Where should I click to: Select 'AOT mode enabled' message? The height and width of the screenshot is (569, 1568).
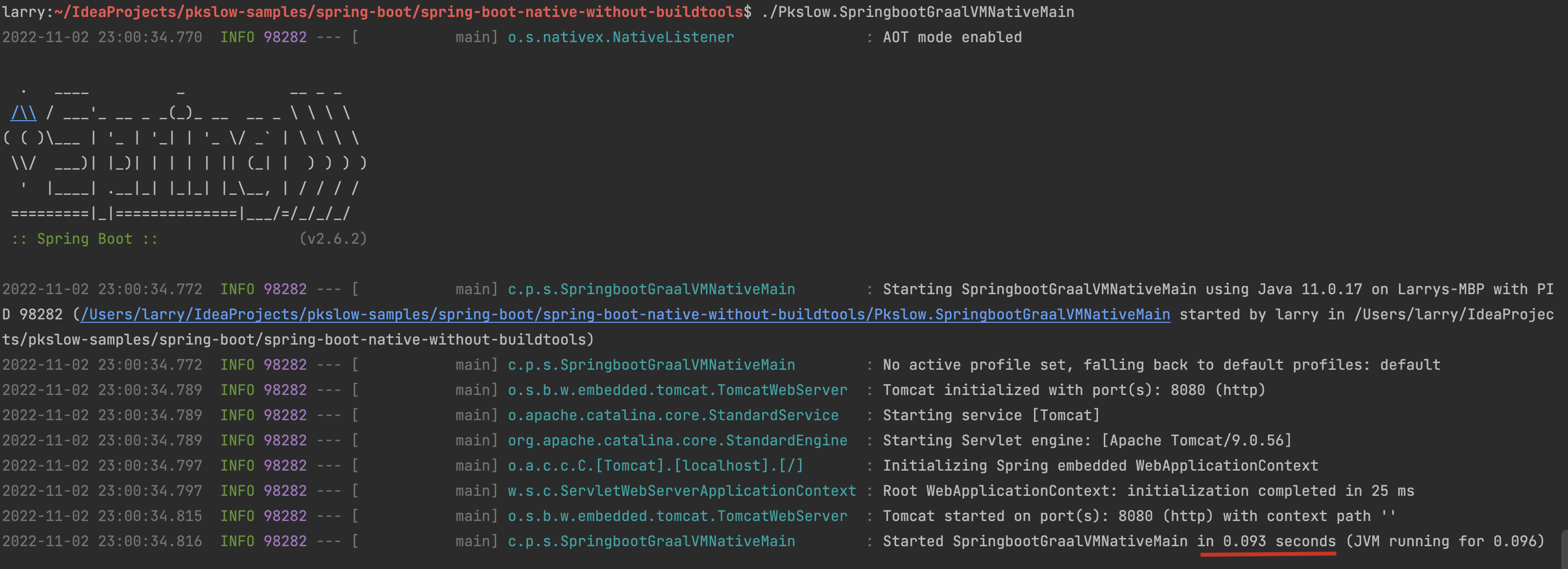(x=952, y=37)
